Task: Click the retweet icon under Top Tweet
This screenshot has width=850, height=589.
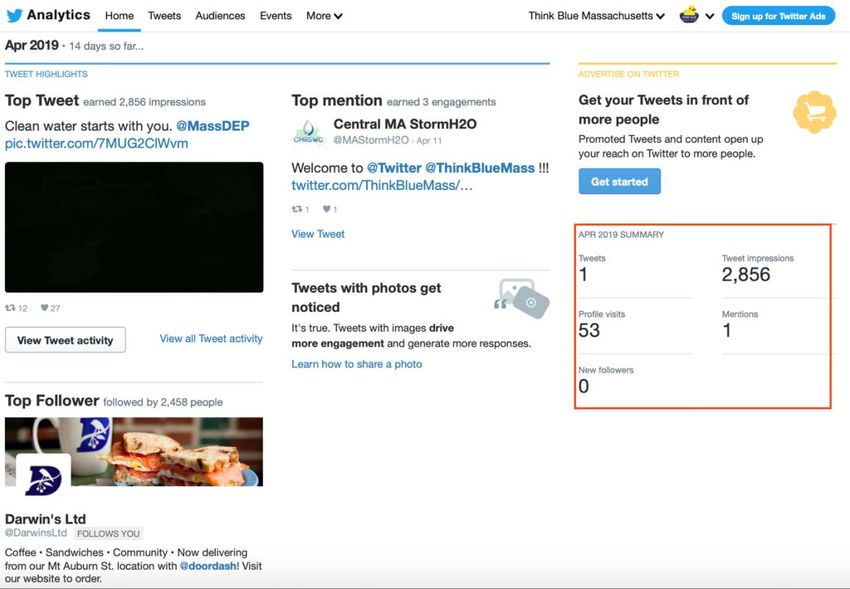Action: point(10,308)
